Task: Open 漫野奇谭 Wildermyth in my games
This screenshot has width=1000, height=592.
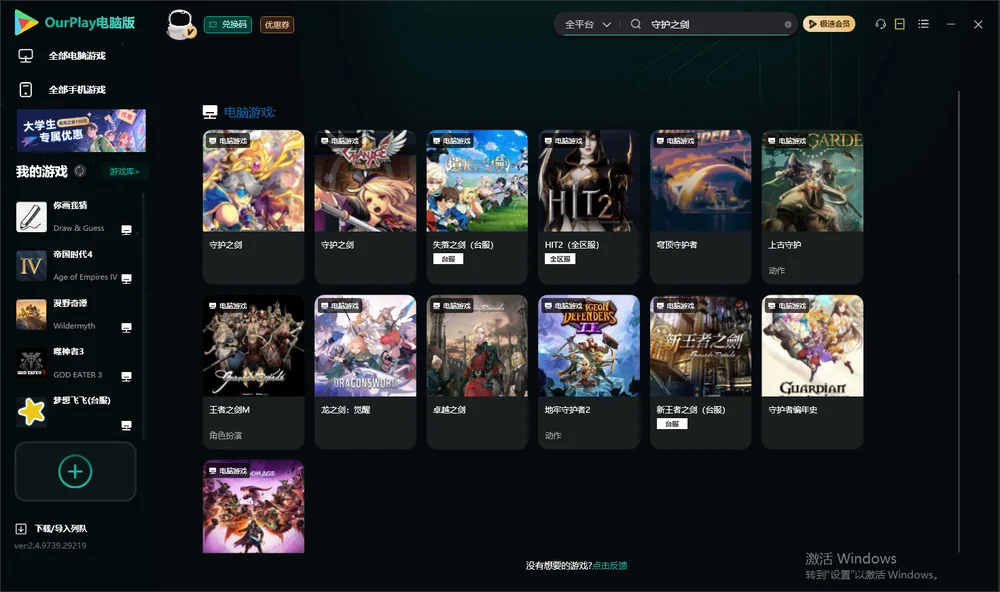Action: tap(74, 314)
